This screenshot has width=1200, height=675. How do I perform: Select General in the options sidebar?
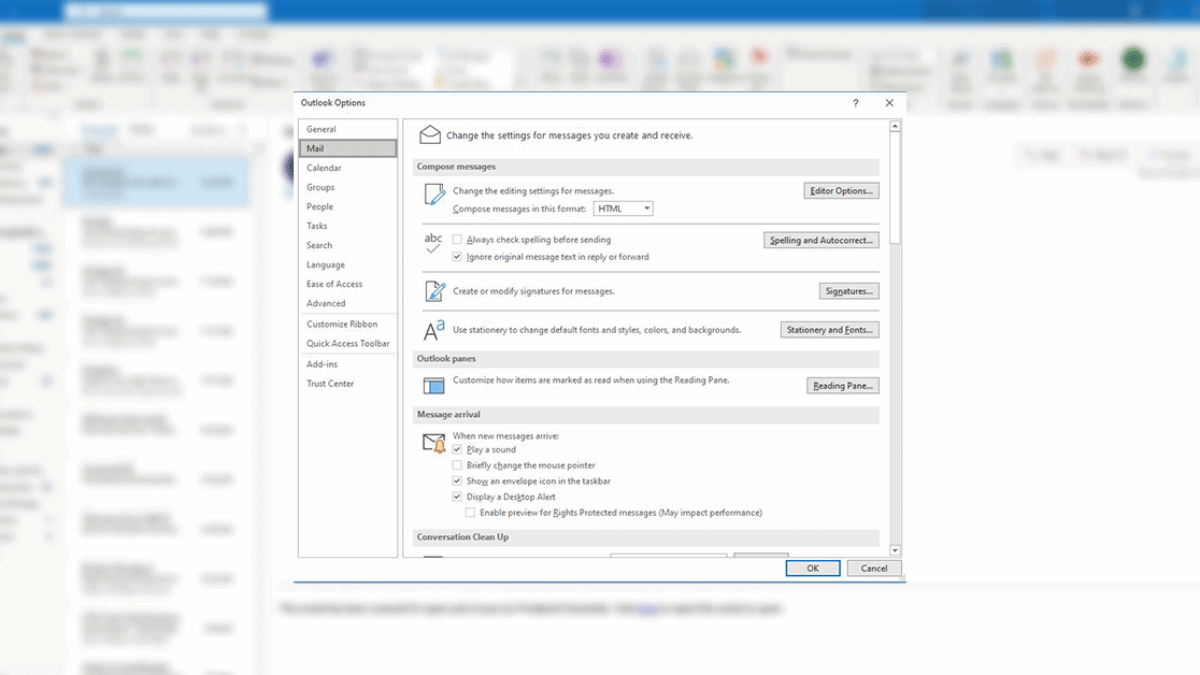(347, 129)
